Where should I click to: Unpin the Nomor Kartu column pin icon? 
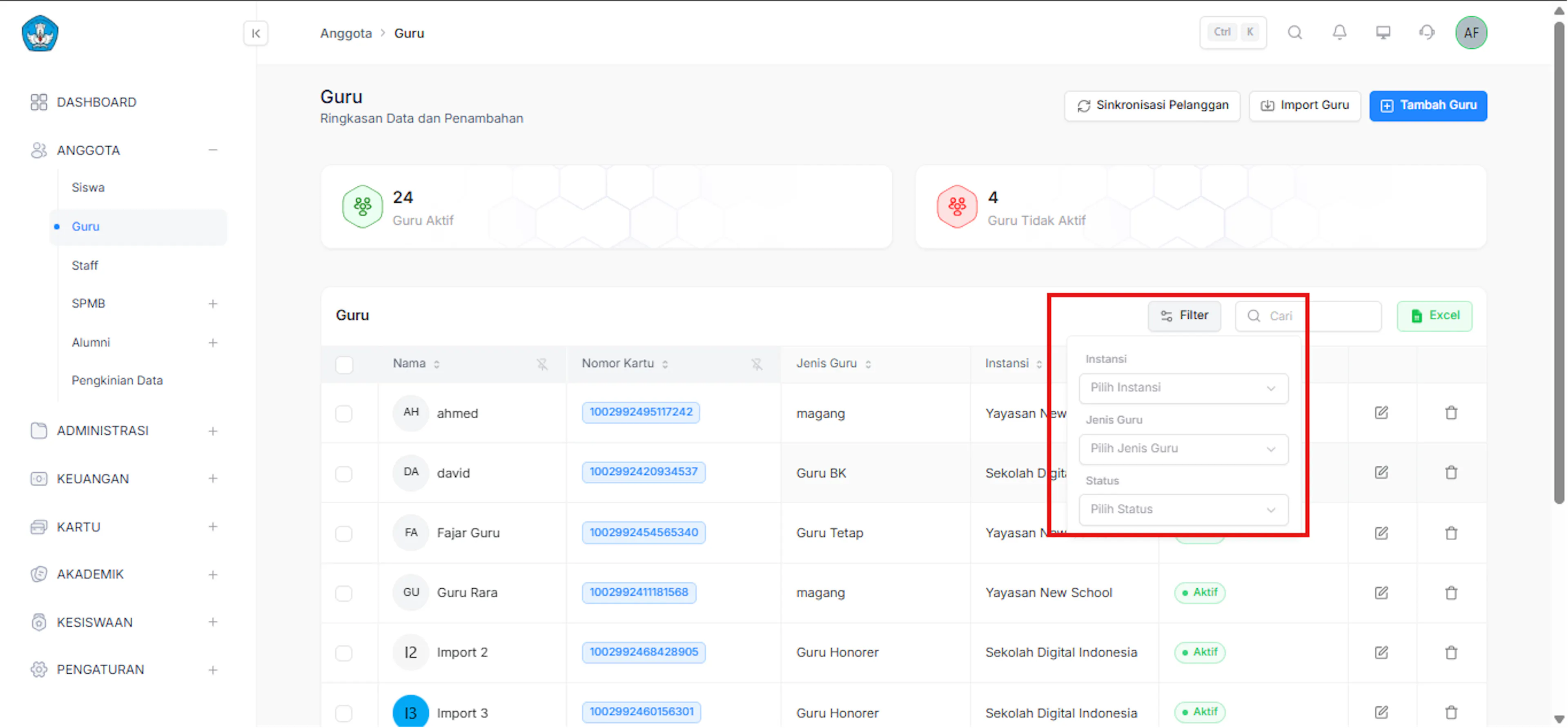(757, 364)
